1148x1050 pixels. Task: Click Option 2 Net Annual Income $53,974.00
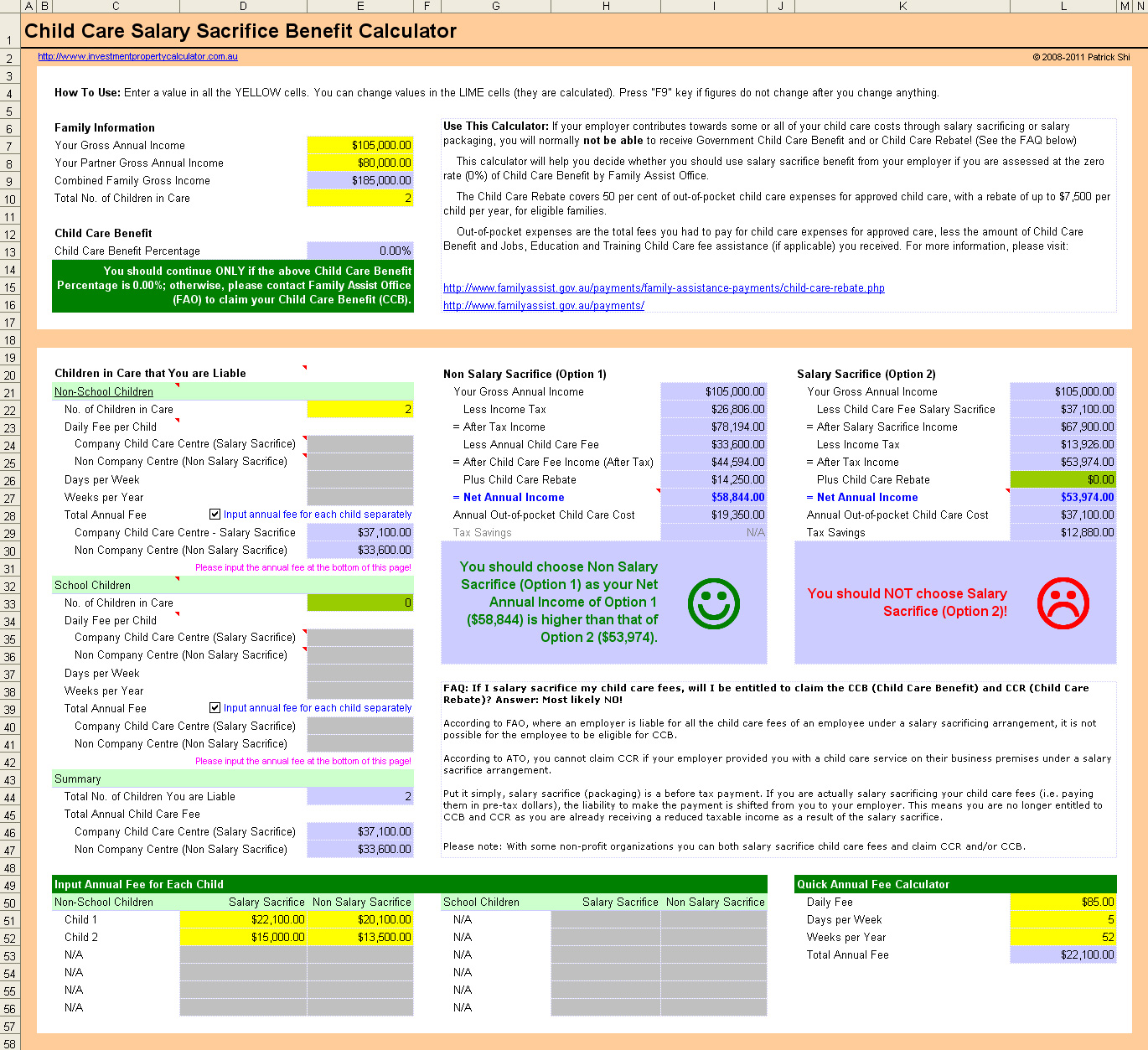1063,497
